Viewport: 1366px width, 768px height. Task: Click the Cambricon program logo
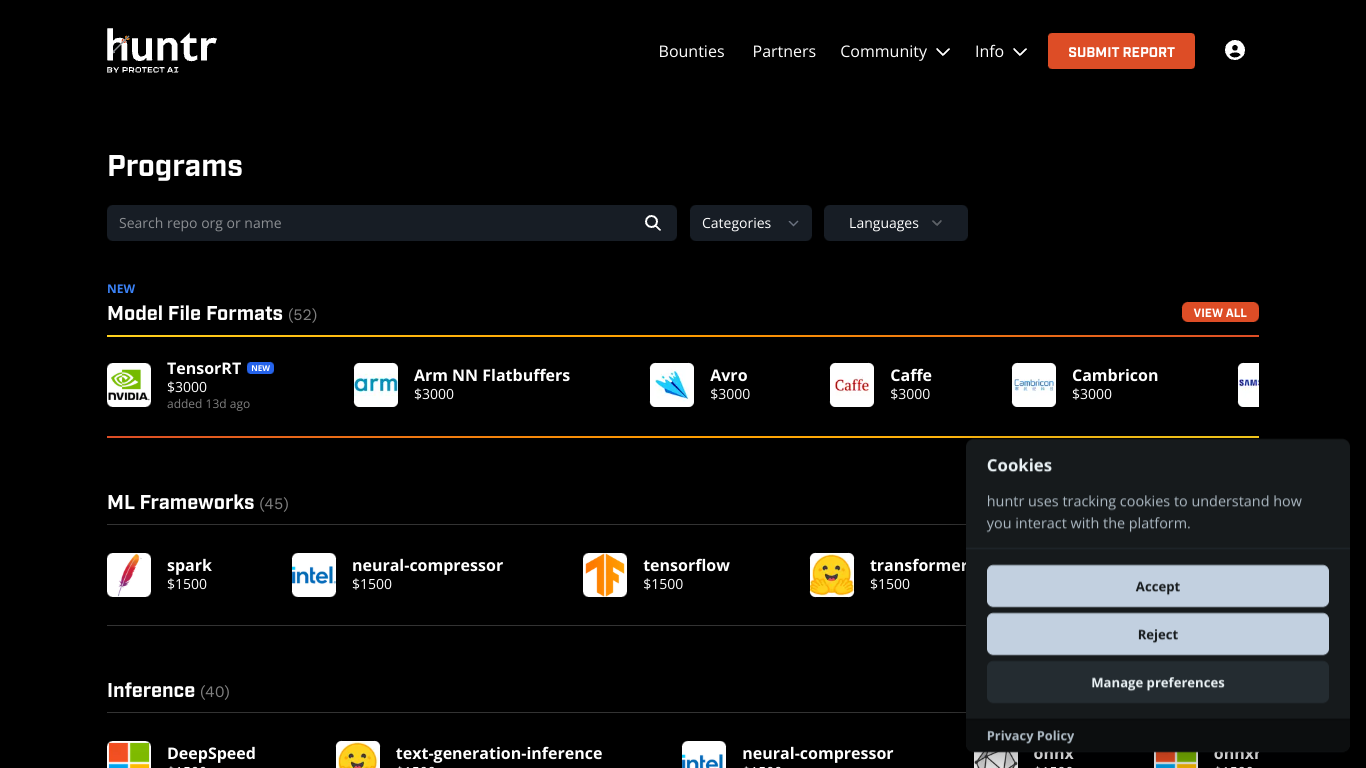[x=1034, y=385]
